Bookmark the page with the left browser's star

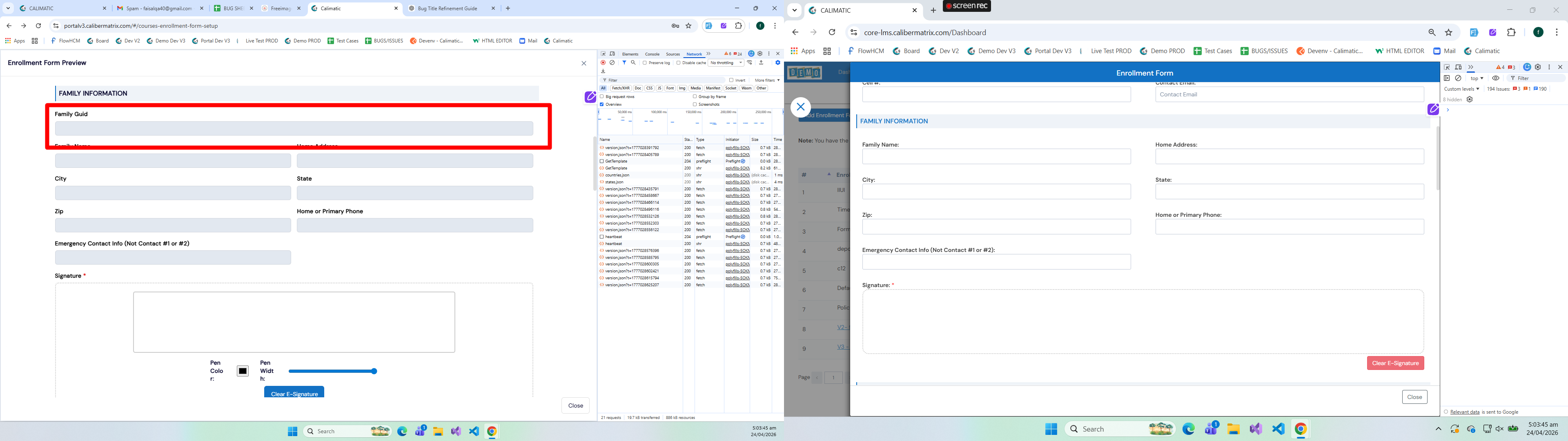(688, 26)
